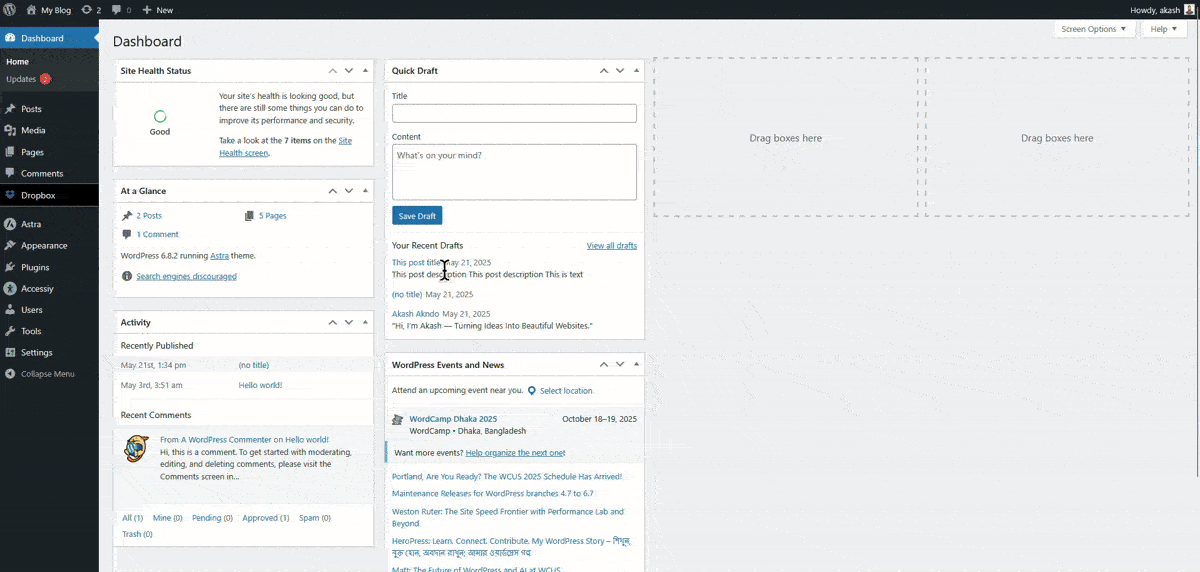The width and height of the screenshot is (1200, 572).
Task: Expand the Screen Options dropdown
Action: [x=1093, y=29]
